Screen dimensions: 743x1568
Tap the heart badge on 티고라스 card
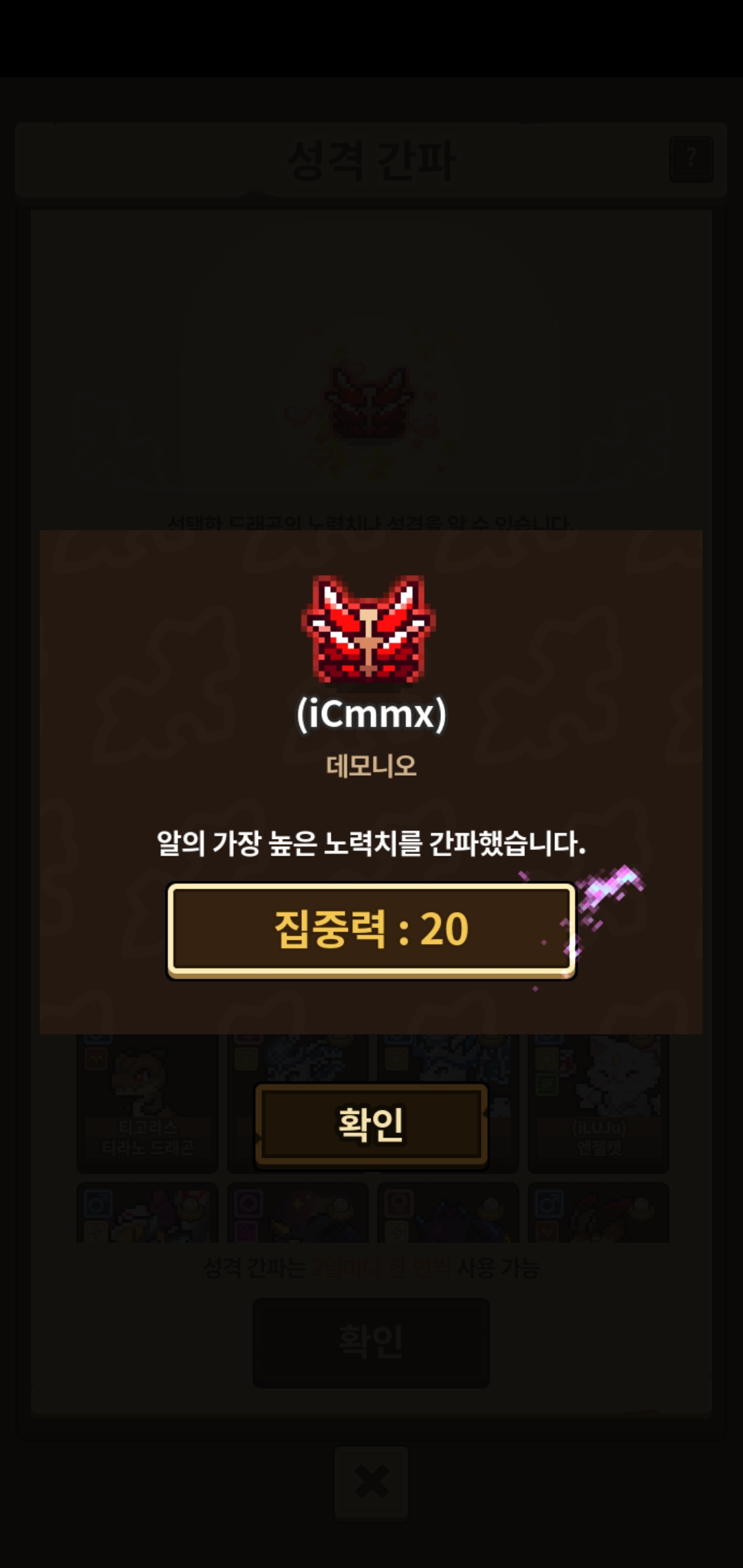[96, 1059]
